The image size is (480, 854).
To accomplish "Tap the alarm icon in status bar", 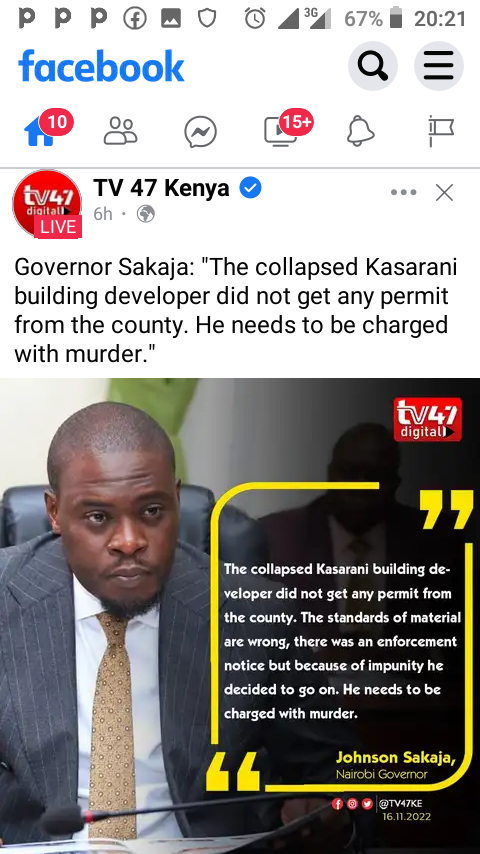I will click(254, 19).
